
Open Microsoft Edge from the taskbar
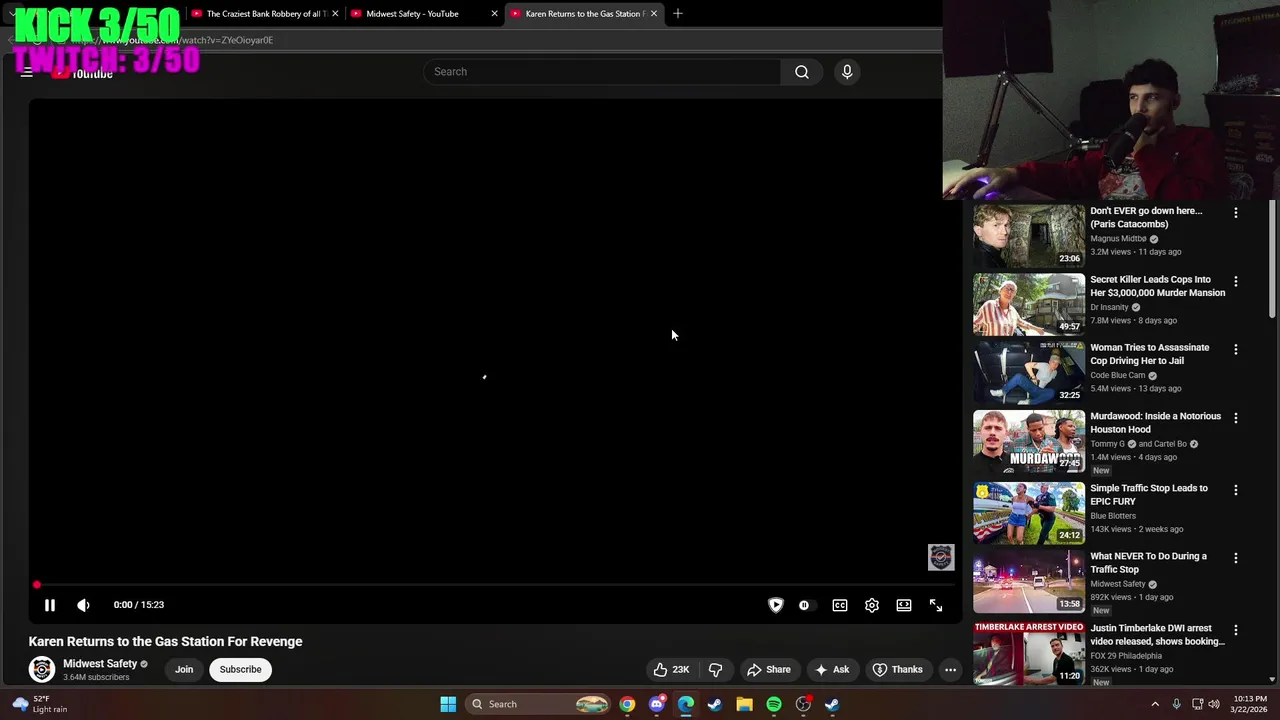(686, 704)
